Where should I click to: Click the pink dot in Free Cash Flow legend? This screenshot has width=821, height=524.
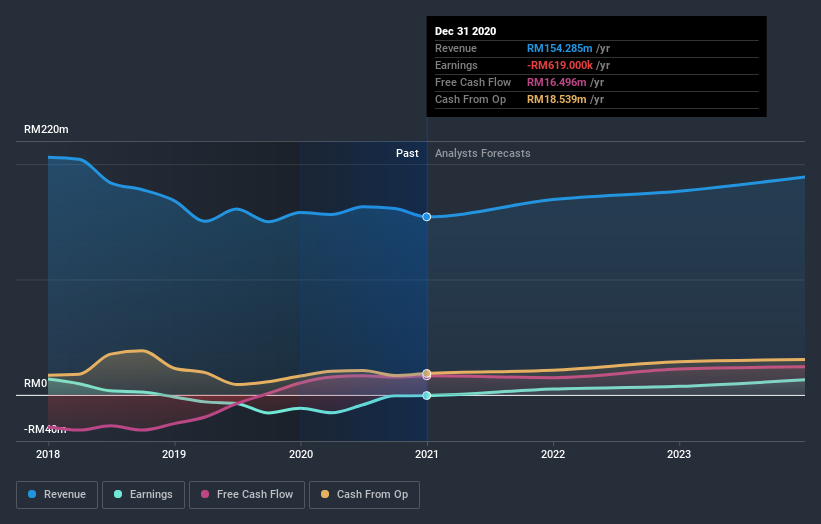point(205,494)
